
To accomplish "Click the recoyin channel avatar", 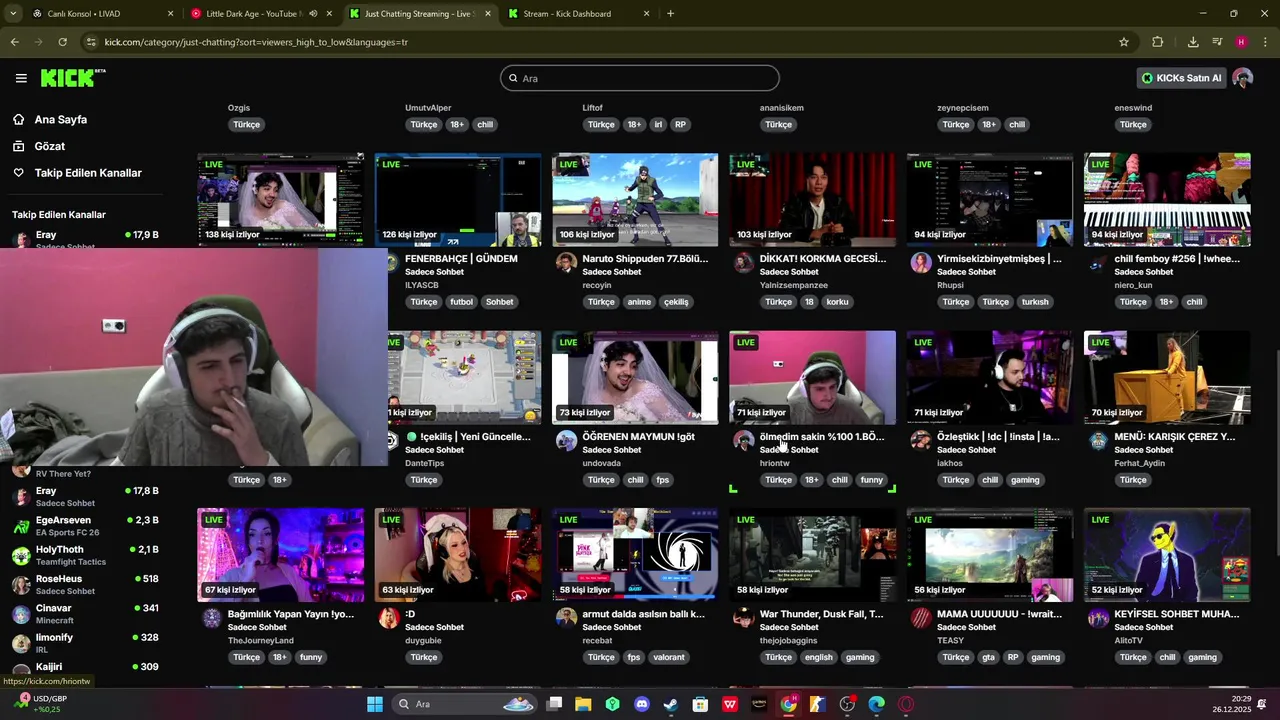I will click(566, 262).
